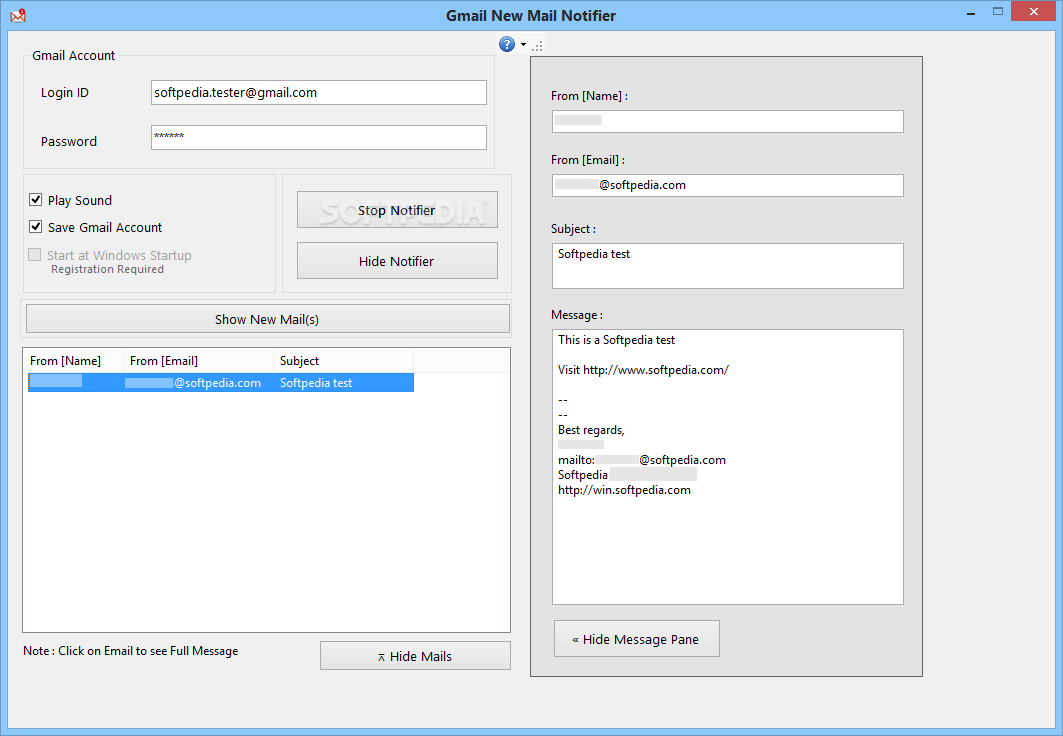The height and width of the screenshot is (736, 1063).
Task: Click the From [Email] field in message pane
Action: tap(727, 185)
